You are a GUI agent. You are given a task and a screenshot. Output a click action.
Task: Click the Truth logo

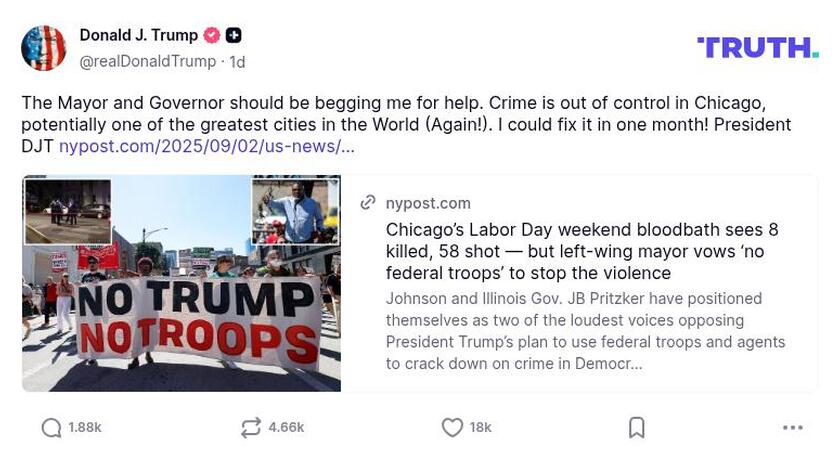coord(757,47)
